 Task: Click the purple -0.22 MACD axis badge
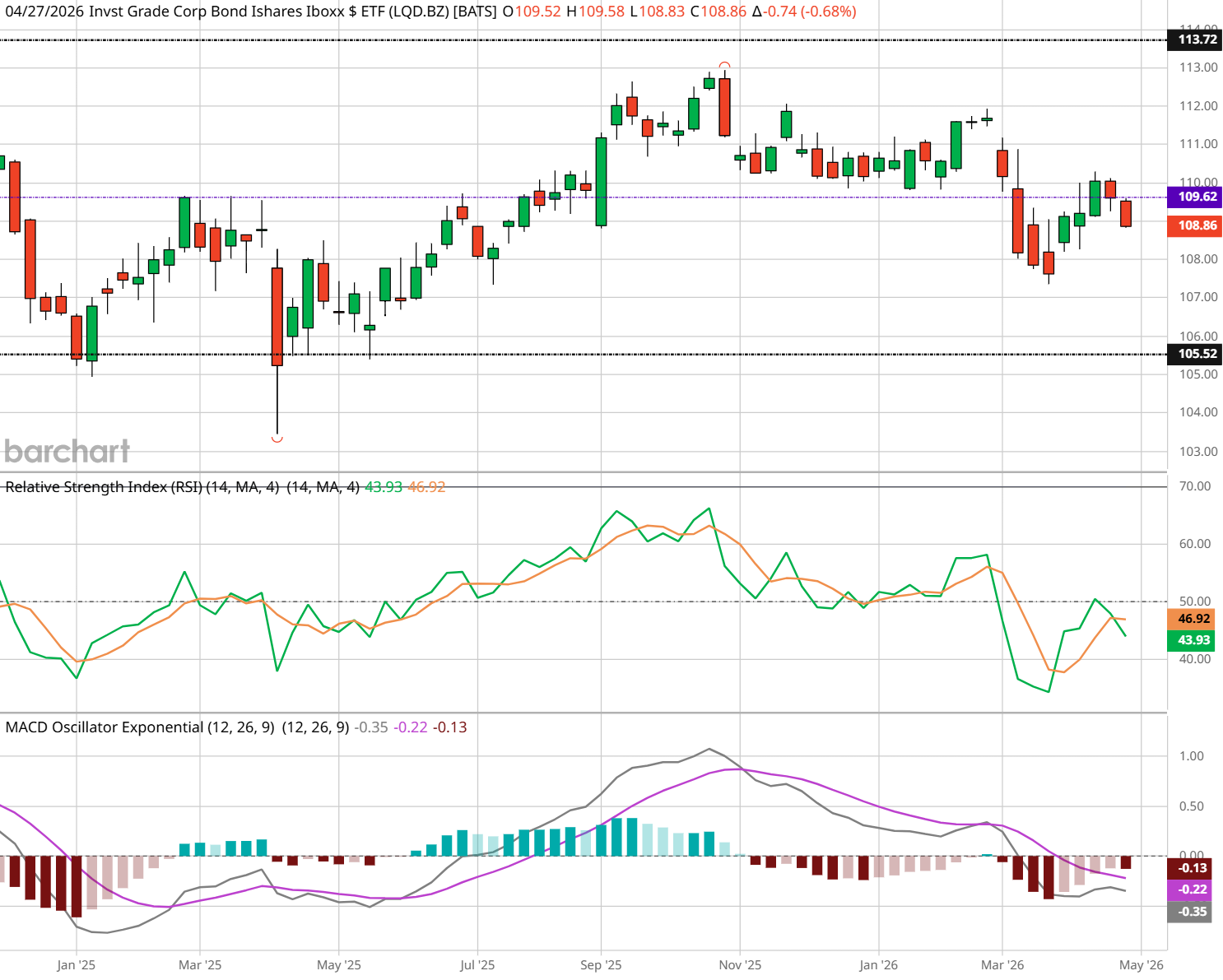click(1190, 889)
